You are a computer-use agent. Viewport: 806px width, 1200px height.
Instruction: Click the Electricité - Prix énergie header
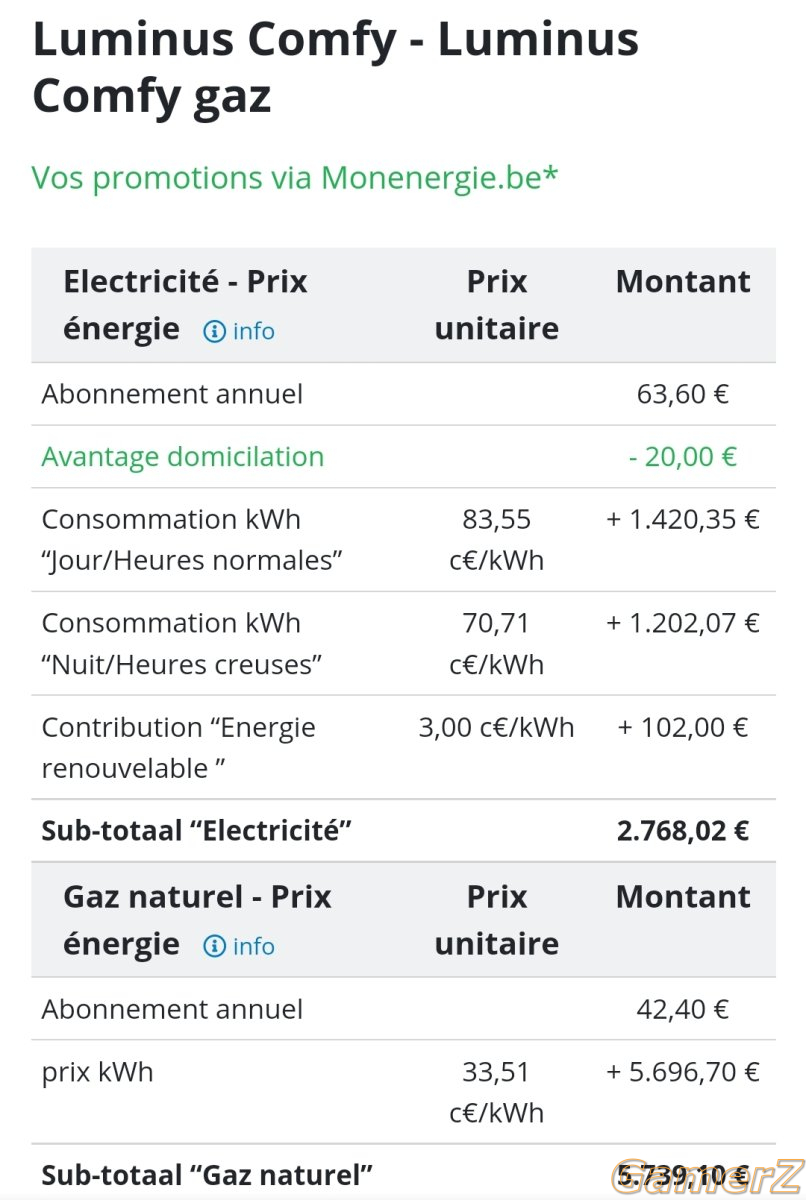185,305
